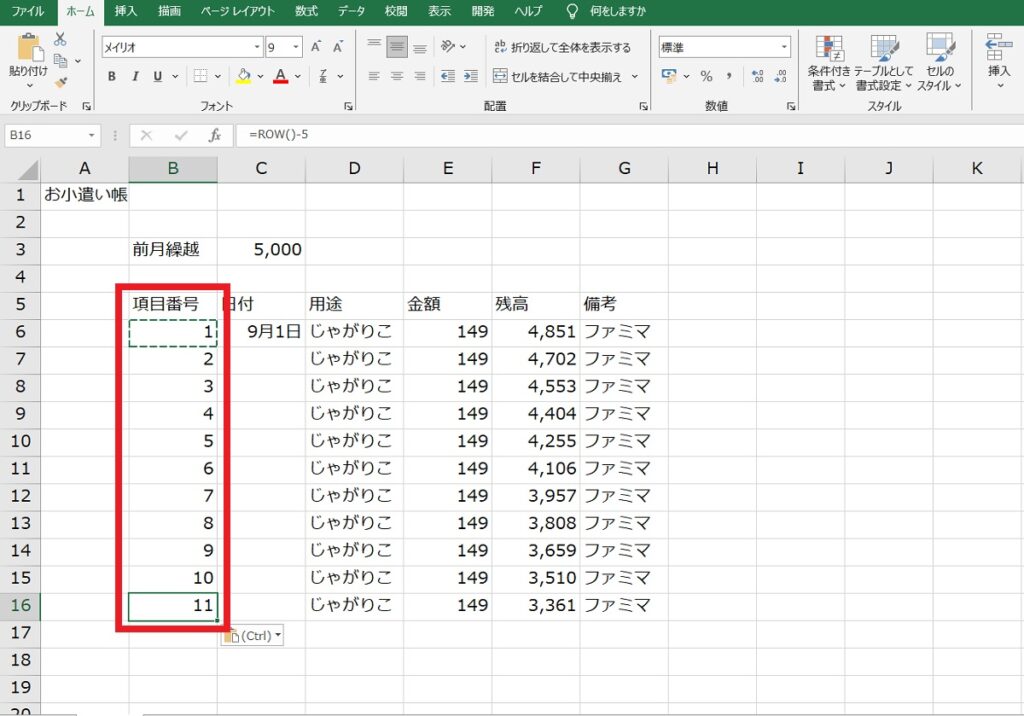Click the select all corner triangle
This screenshot has width=1024, height=716.
pyautogui.click(x=28, y=170)
